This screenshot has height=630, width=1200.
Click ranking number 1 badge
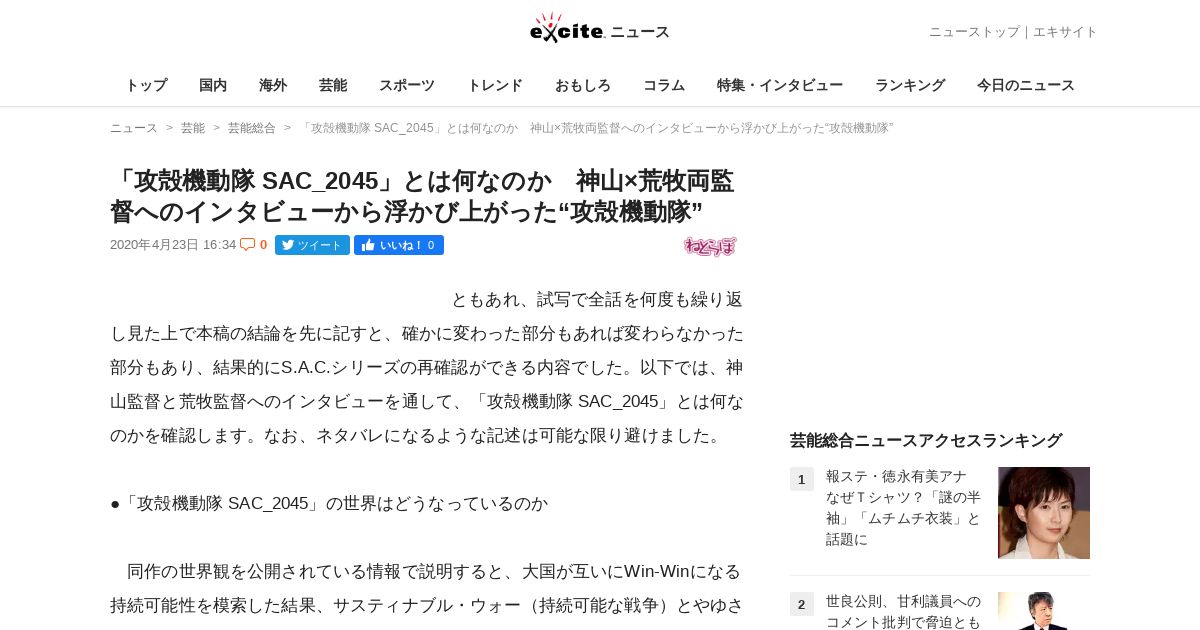pyautogui.click(x=802, y=479)
